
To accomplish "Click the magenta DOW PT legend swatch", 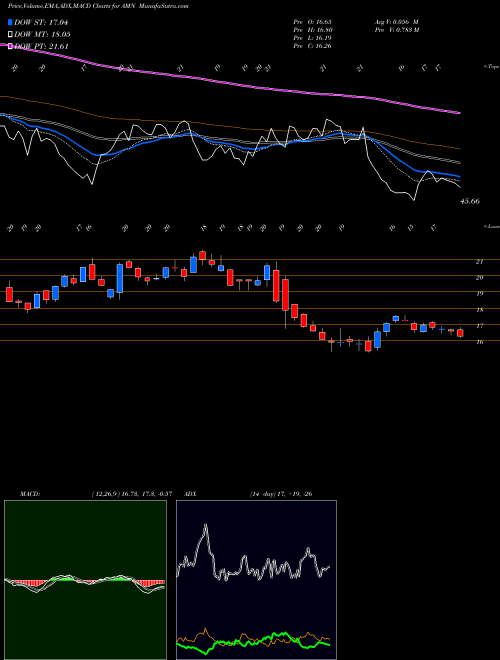I will click(x=11, y=46).
